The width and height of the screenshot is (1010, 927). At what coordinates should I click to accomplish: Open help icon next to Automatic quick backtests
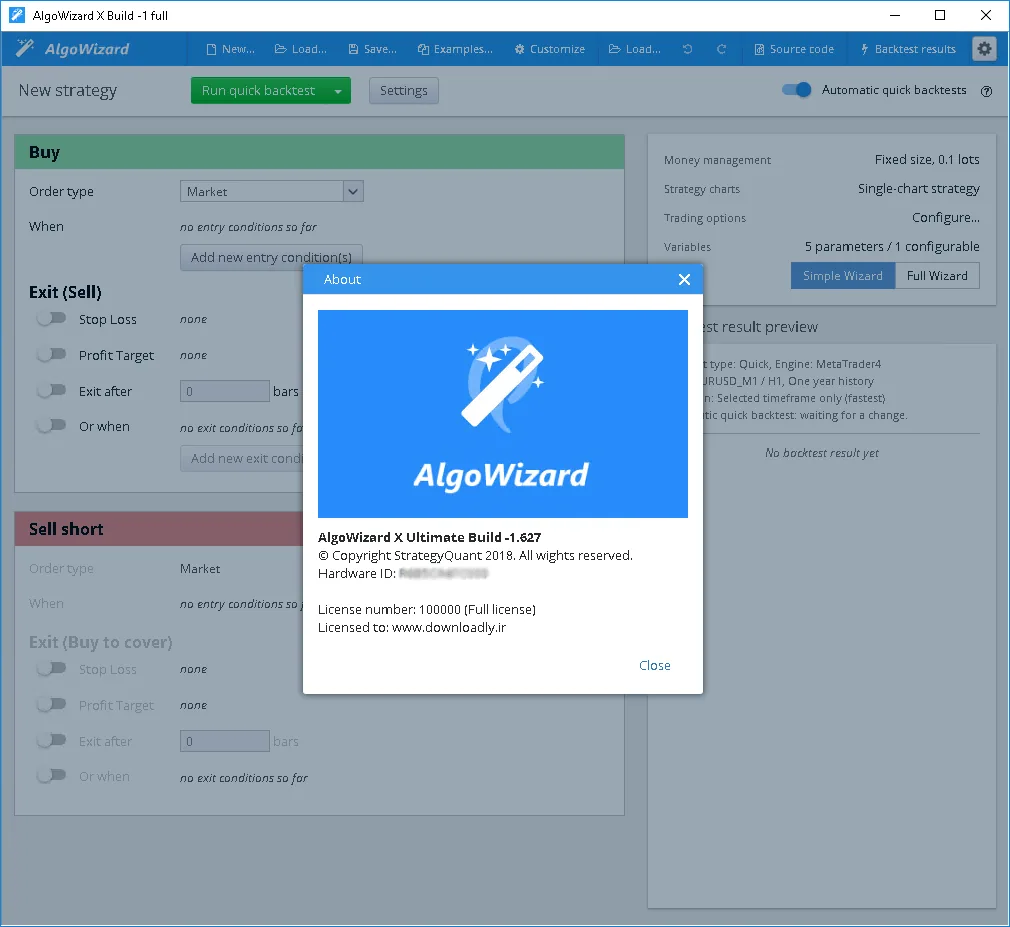(x=986, y=91)
